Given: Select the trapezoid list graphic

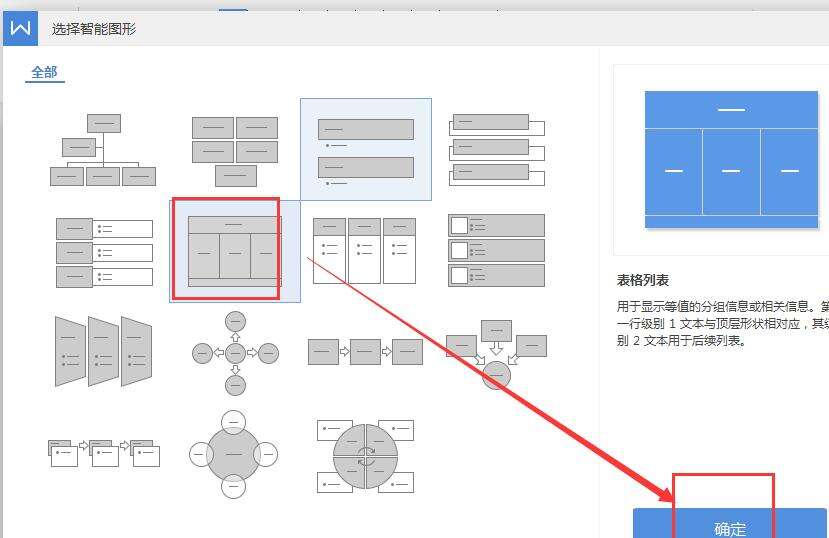Looking at the screenshot, I should (x=104, y=351).
